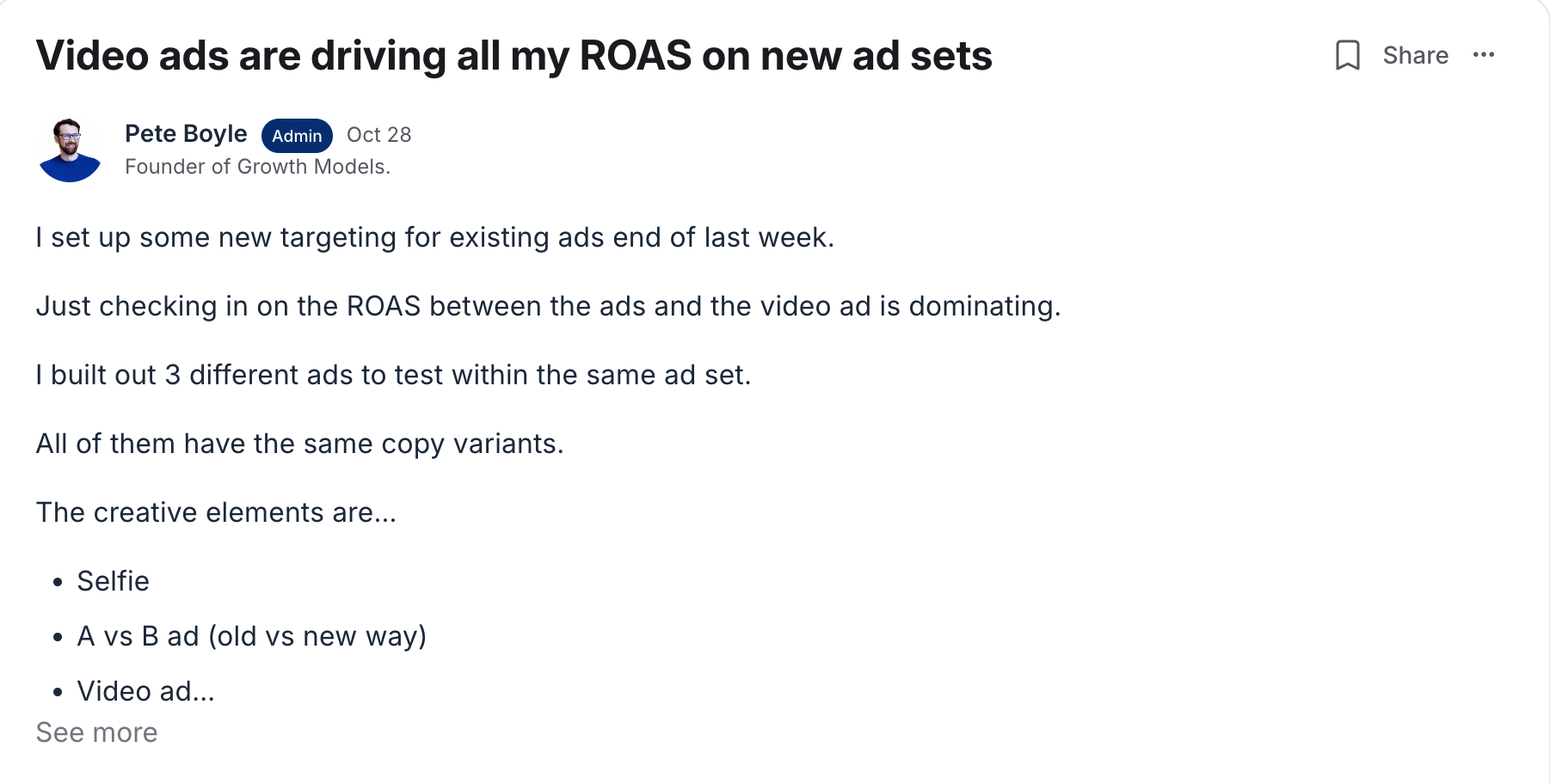
Task: Click the "3 different ads" sentence
Action: click(393, 375)
